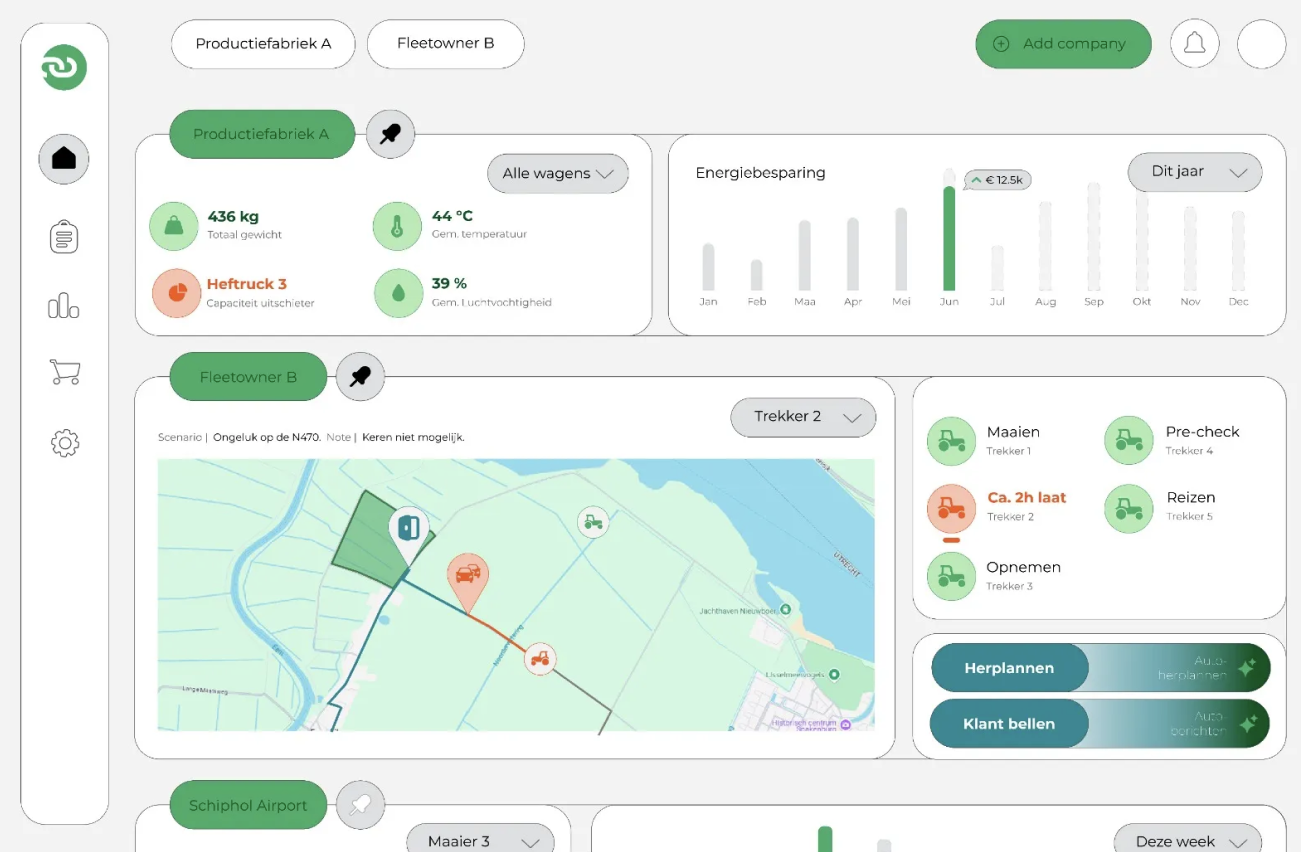This screenshot has width=1301, height=852.
Task: Select the Jun bar in energy chart
Action: click(x=949, y=238)
